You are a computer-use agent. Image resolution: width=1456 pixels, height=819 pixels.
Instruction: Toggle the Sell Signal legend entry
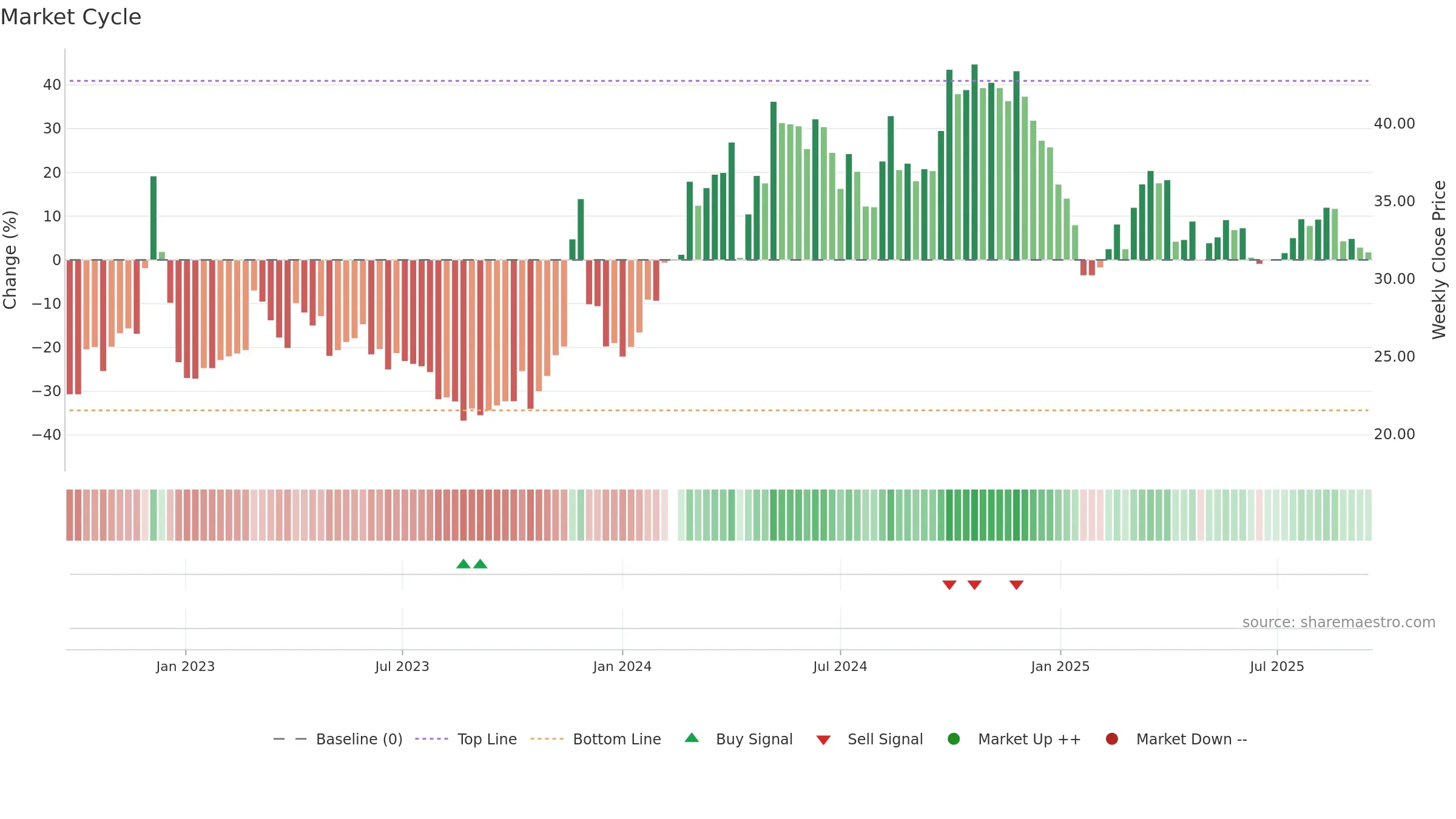(x=869, y=739)
